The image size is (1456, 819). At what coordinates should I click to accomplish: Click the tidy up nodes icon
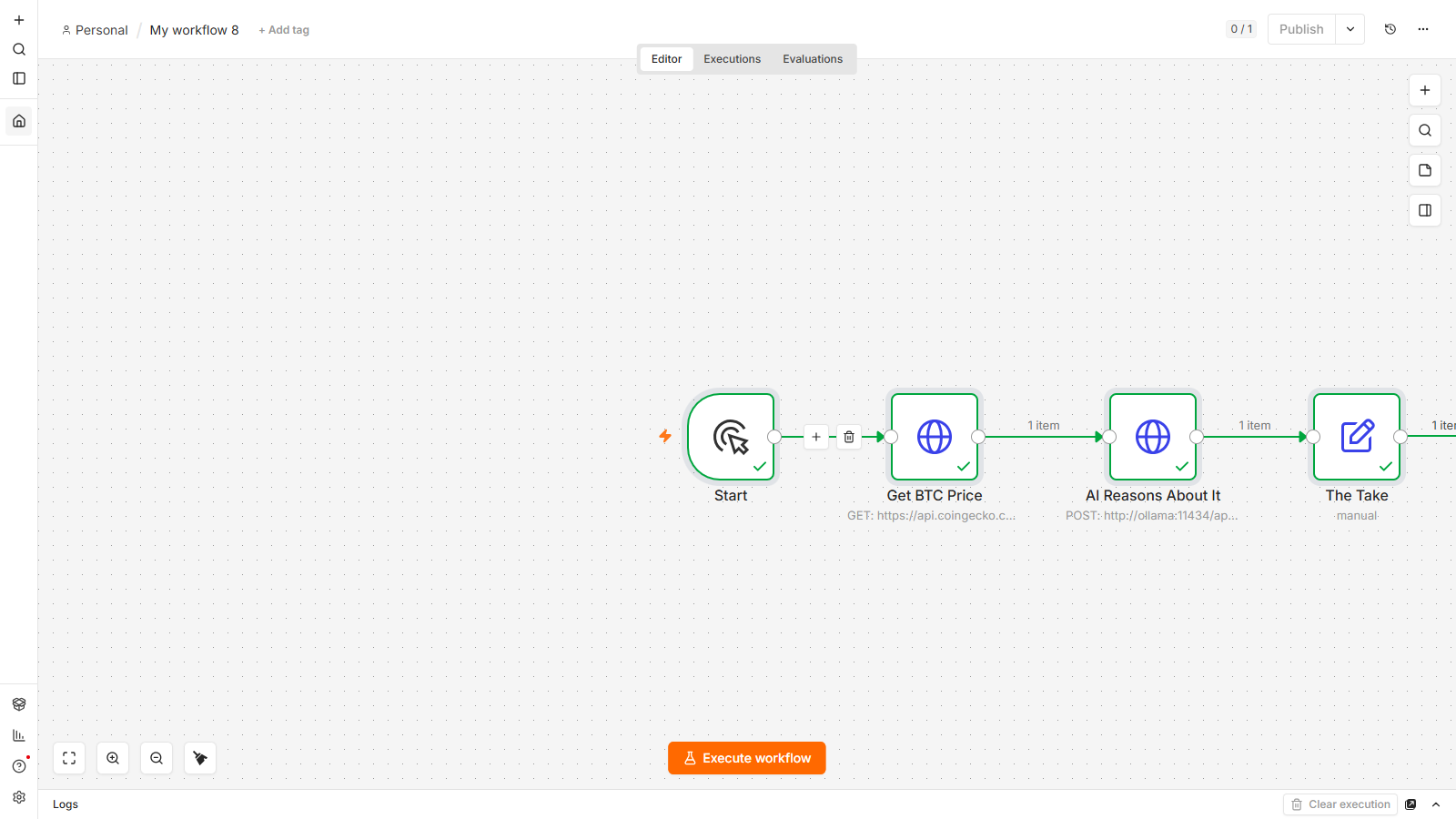(x=200, y=758)
